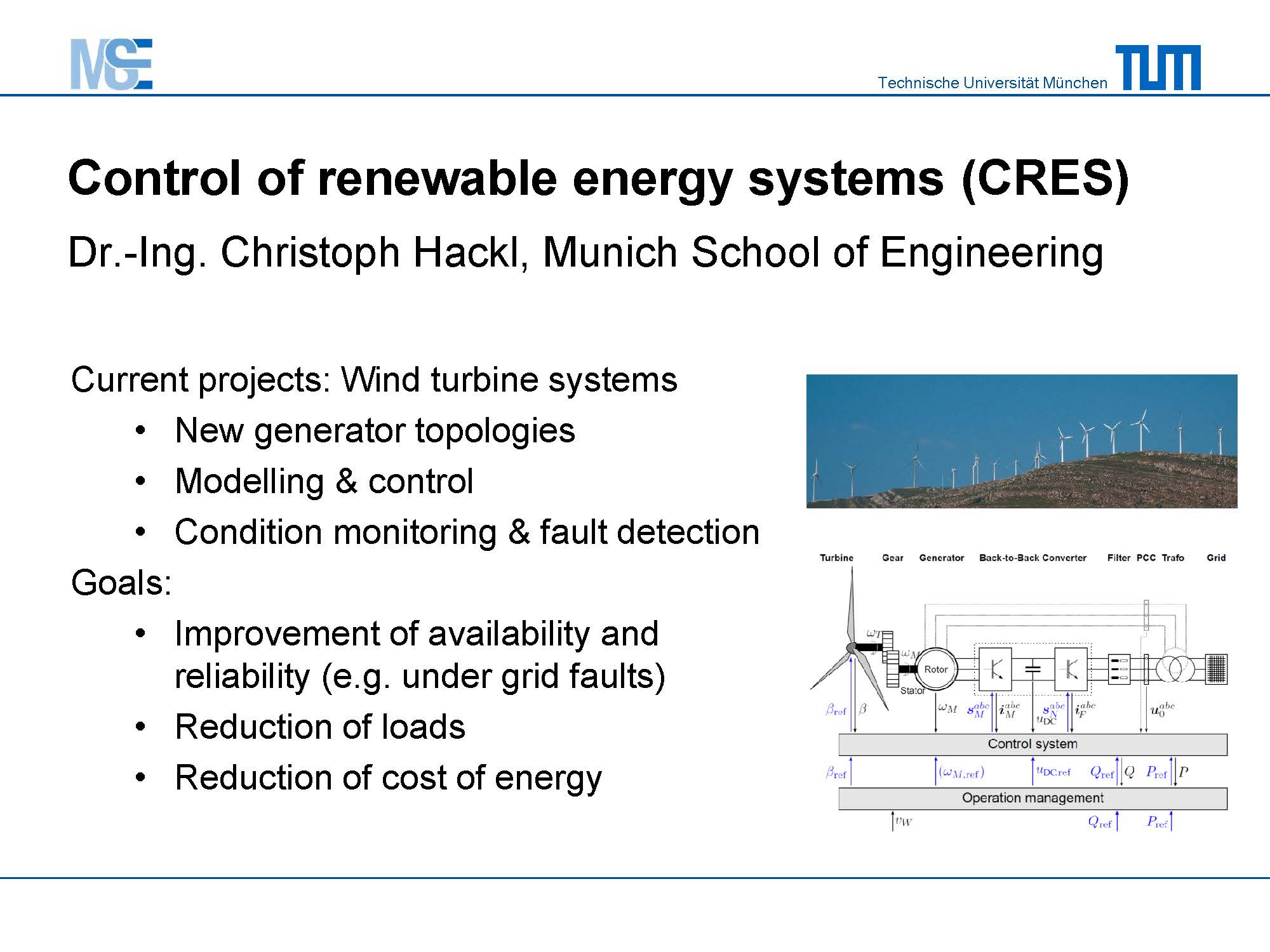The image size is (1270, 952).
Task: Click the 'Filter' label in diagram
Action: [1119, 558]
